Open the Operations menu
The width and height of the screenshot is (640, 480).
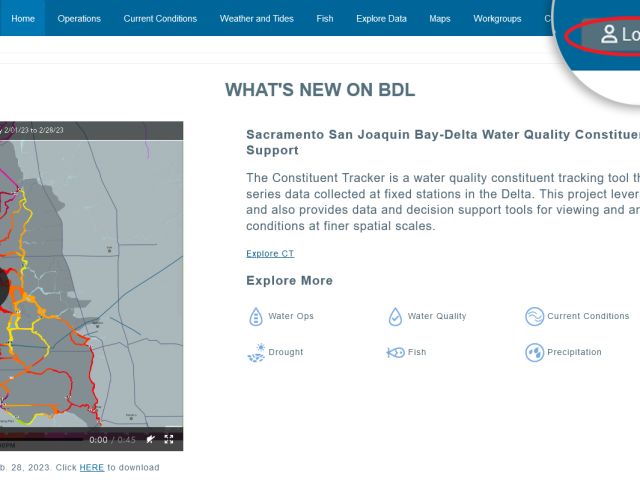(79, 18)
